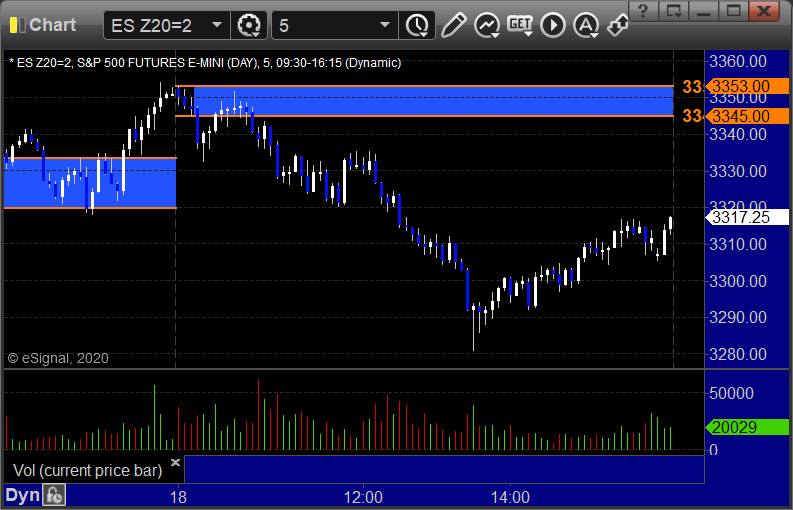Click the Dyn dynamic scaling label
The image size is (793, 510).
(22, 495)
